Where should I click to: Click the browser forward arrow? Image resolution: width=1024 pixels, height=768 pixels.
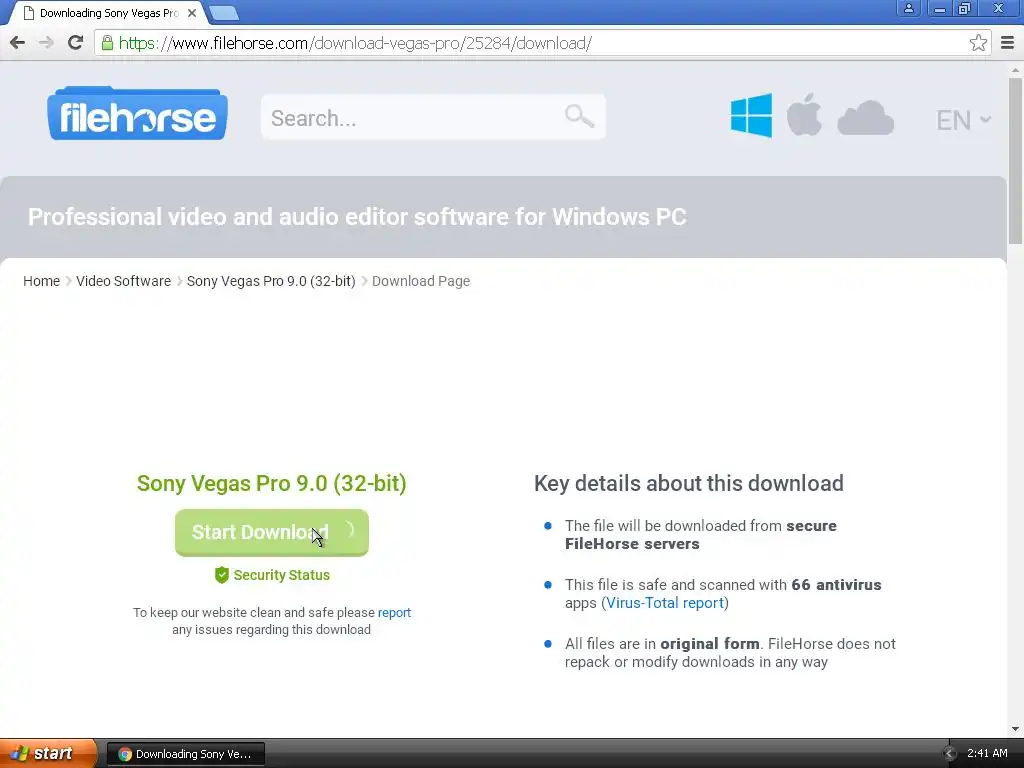46,43
